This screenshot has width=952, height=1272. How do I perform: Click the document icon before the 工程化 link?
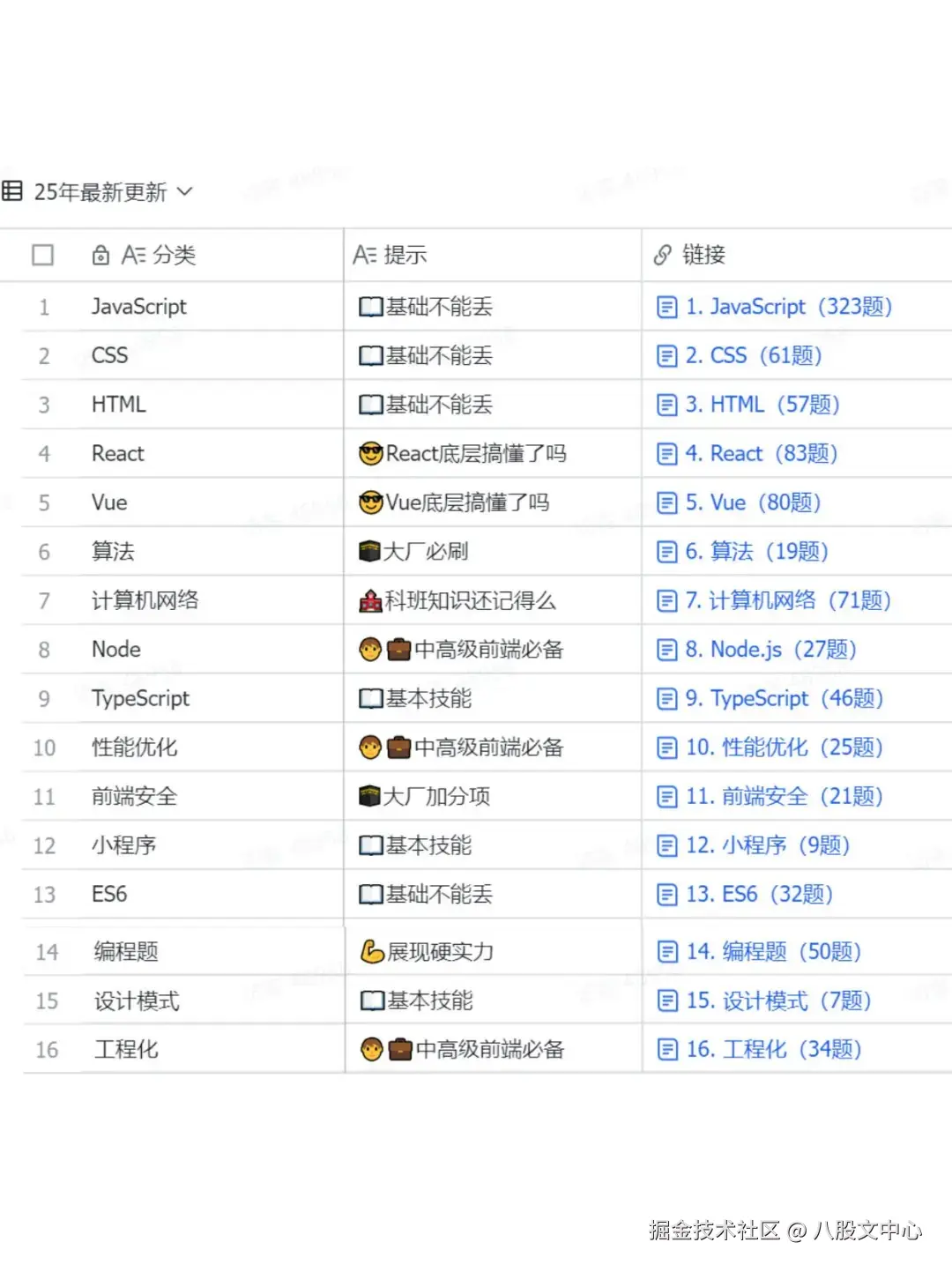tap(667, 1049)
